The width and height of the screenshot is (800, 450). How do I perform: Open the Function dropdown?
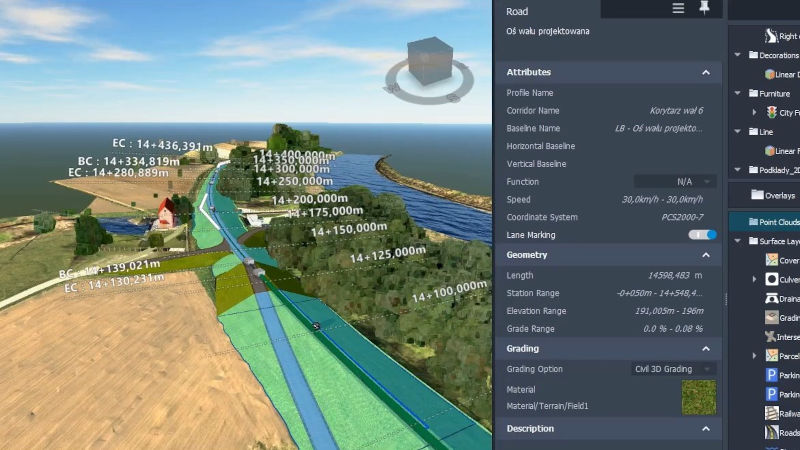[x=675, y=182]
